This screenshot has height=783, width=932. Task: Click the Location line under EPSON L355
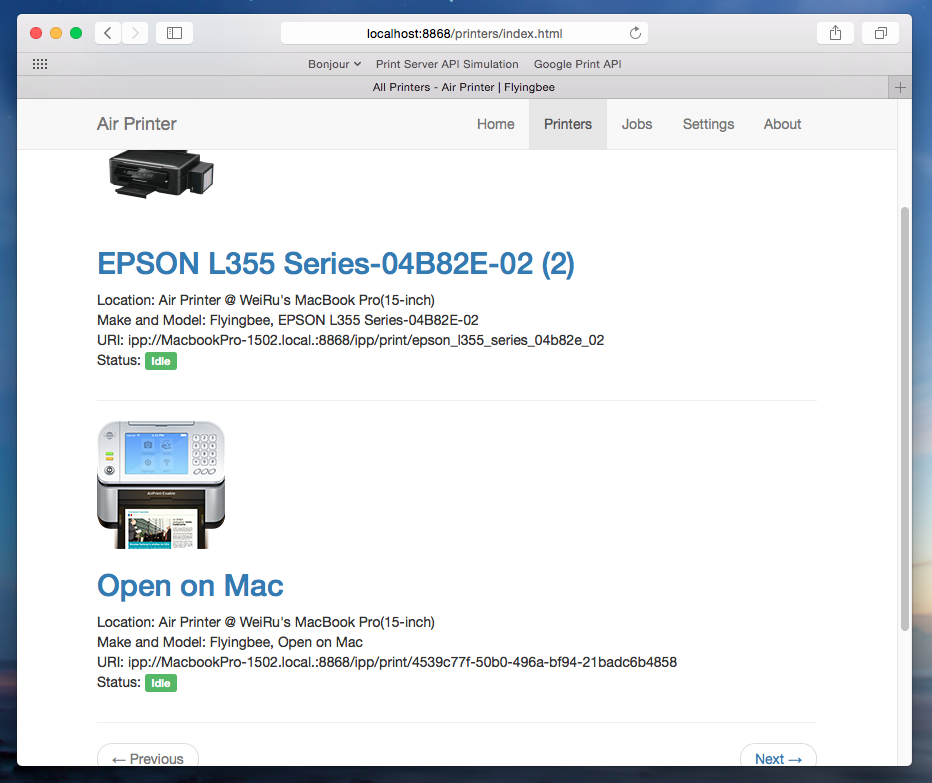[x=266, y=300]
